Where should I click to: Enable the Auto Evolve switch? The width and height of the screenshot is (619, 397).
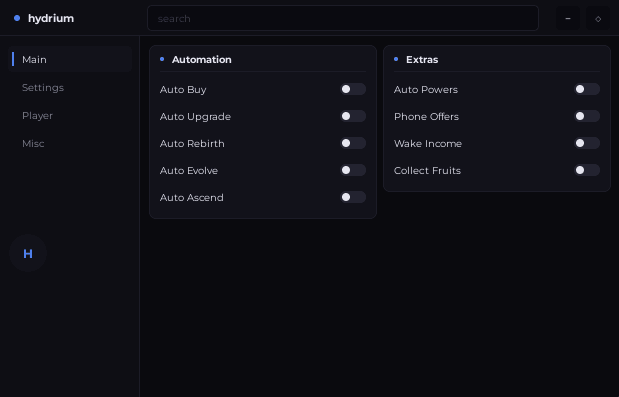tap(353, 170)
